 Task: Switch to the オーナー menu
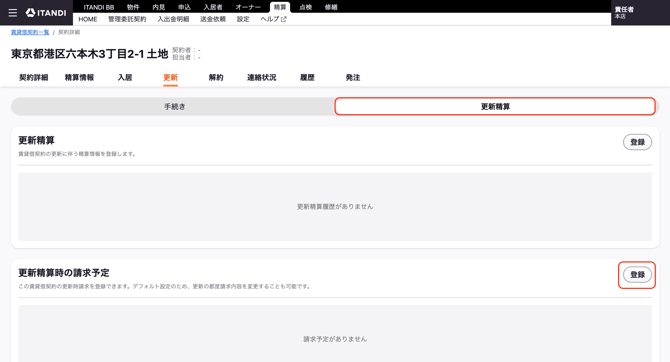tap(248, 7)
